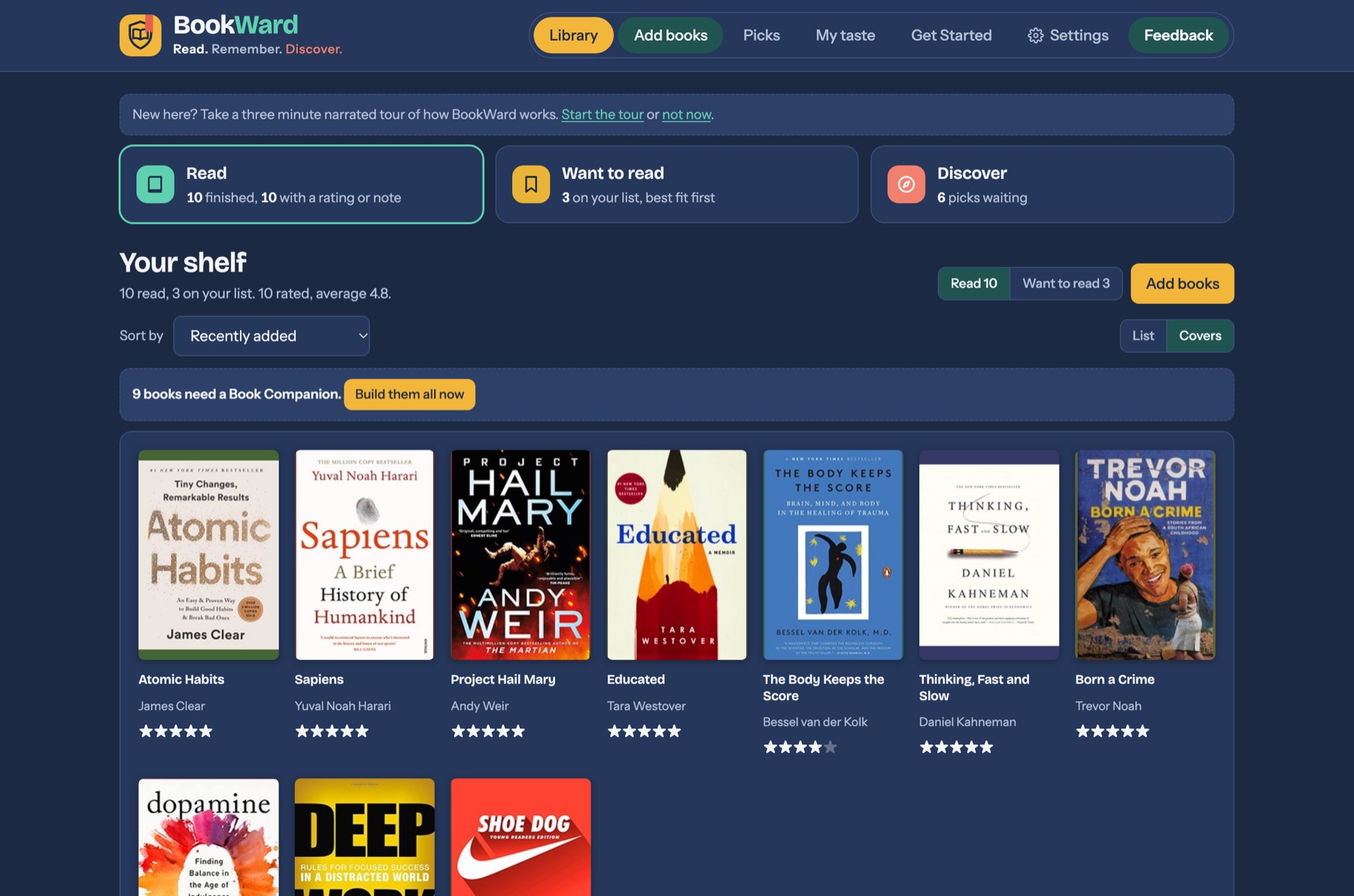The image size is (1354, 896).
Task: Click the BookWard shield logo icon
Action: click(x=140, y=35)
